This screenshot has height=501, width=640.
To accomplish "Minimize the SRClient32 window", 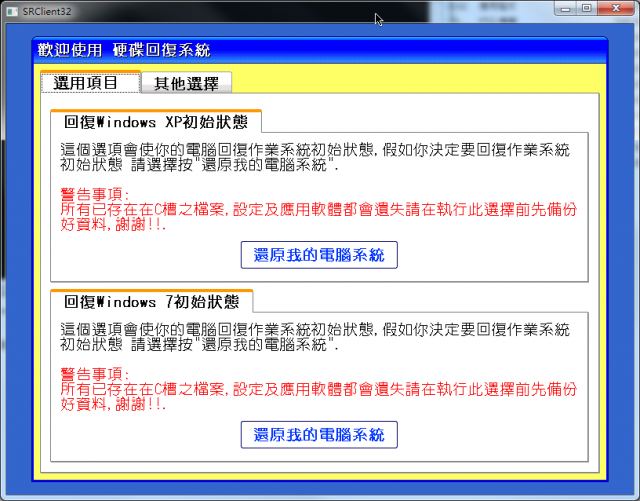I will tap(565, 8).
